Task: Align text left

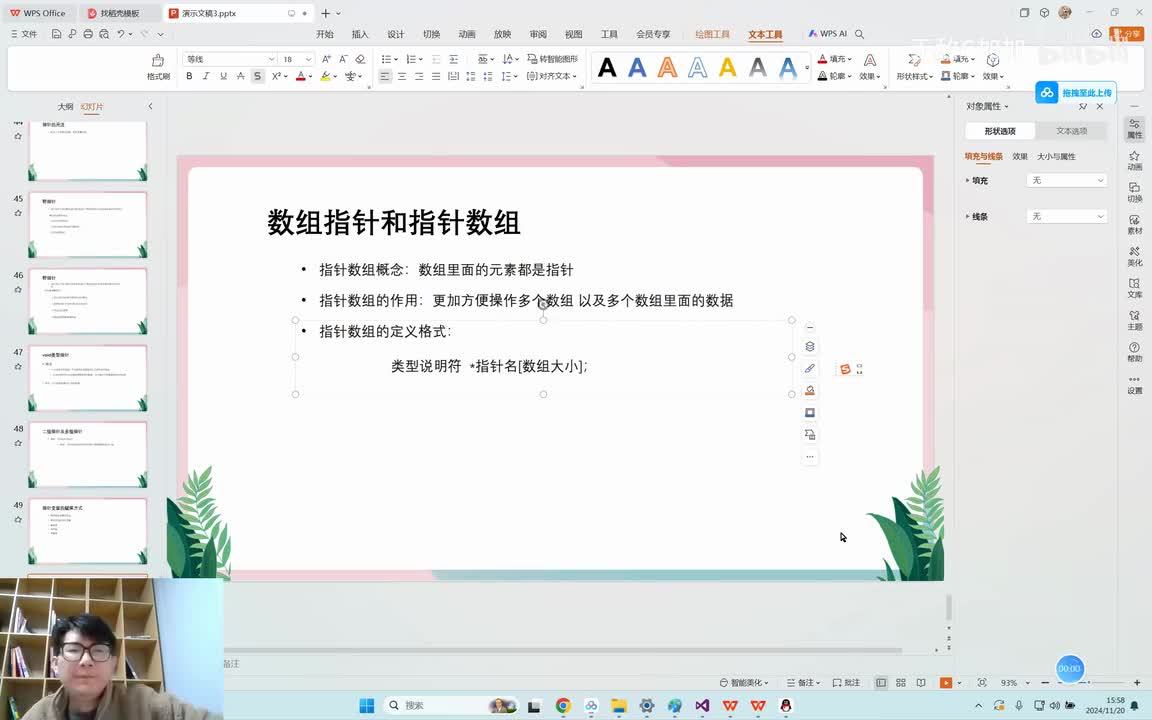Action: (385, 76)
